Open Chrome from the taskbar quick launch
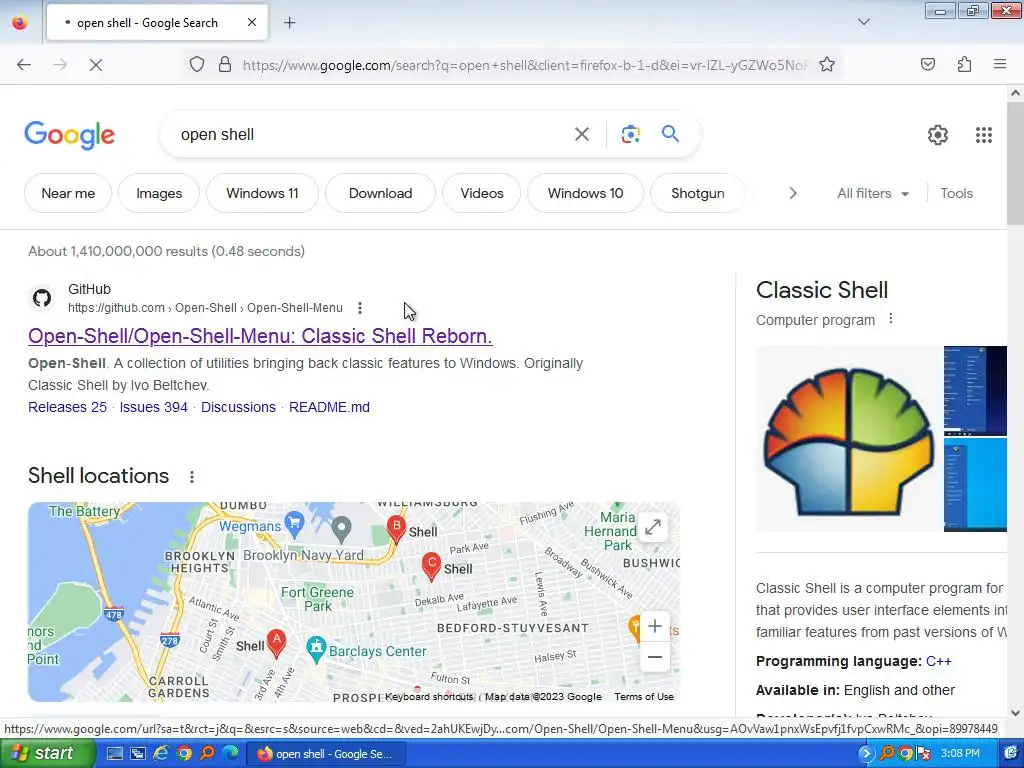1024x768 pixels. click(184, 754)
